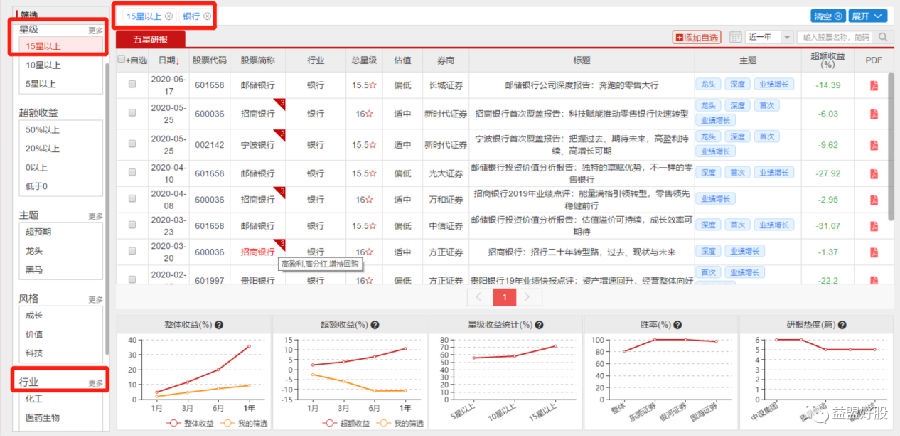Select the 10星以上 star level filter

[41, 65]
